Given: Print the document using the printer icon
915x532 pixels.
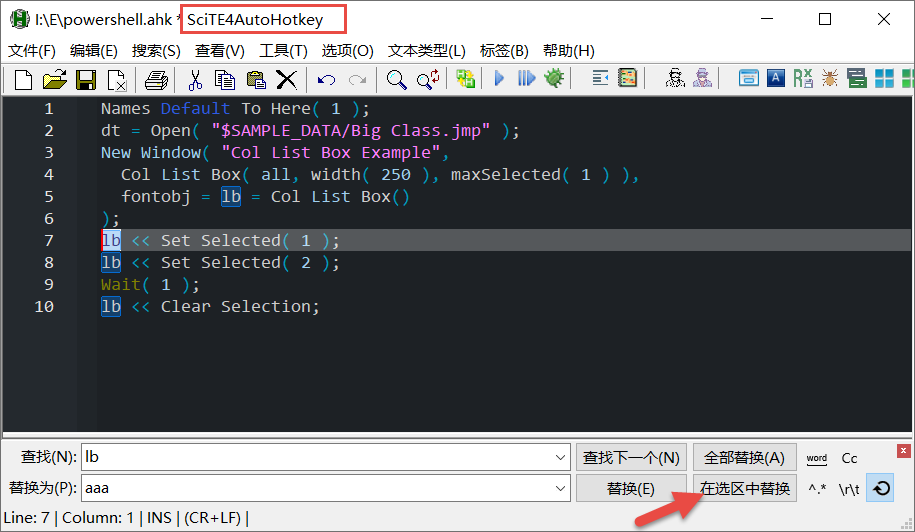Looking at the screenshot, I should point(156,79).
